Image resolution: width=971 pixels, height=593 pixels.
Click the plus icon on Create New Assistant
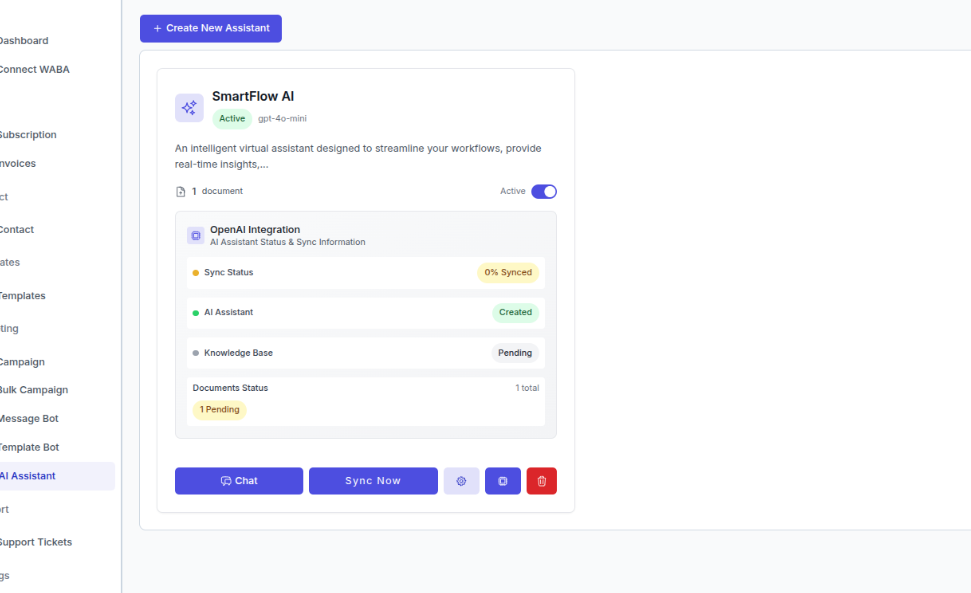[x=156, y=28]
